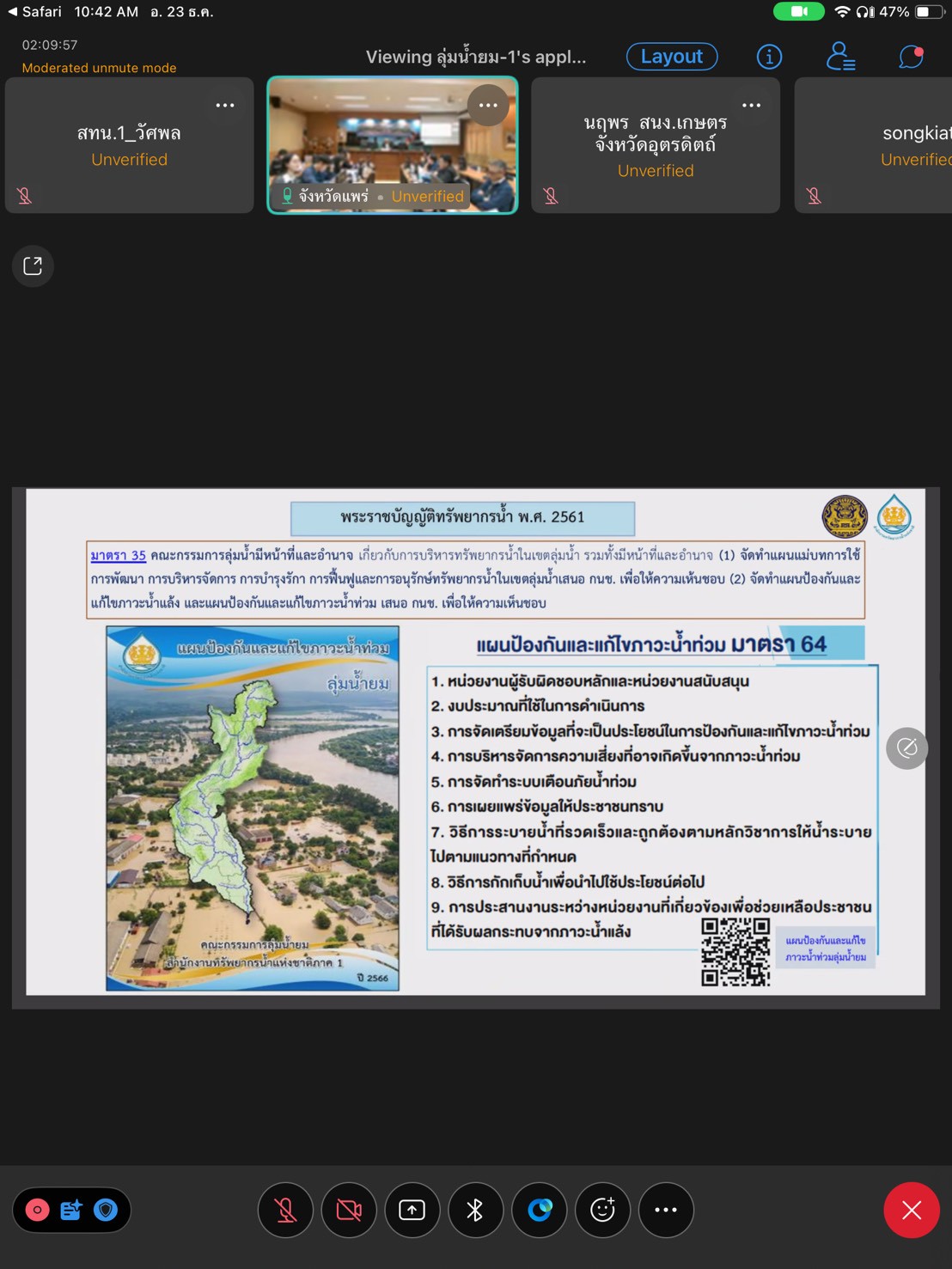Open more options in bottom toolbar
Image resolution: width=952 pixels, height=1269 pixels.
click(666, 1210)
